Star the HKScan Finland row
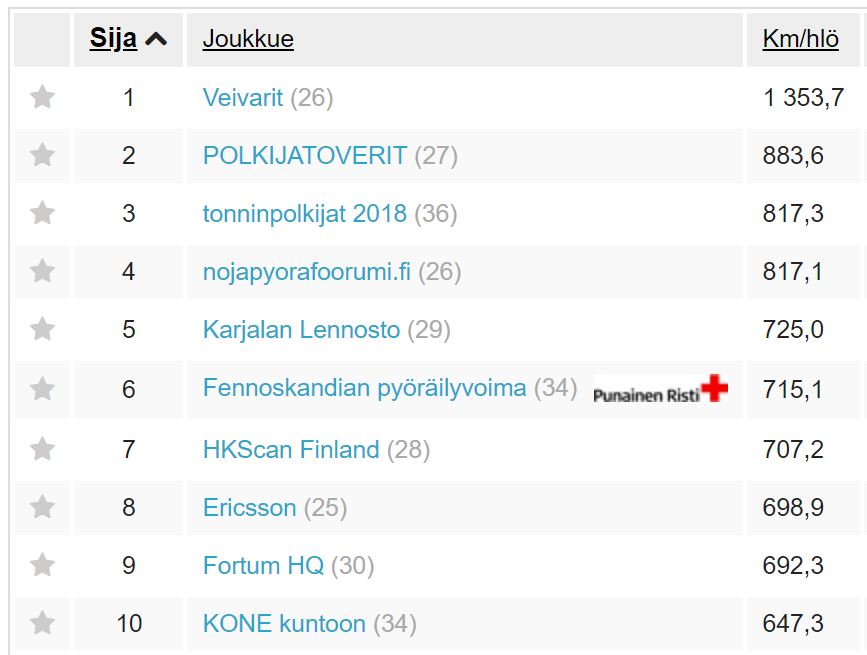This screenshot has width=867, height=655. [x=42, y=448]
